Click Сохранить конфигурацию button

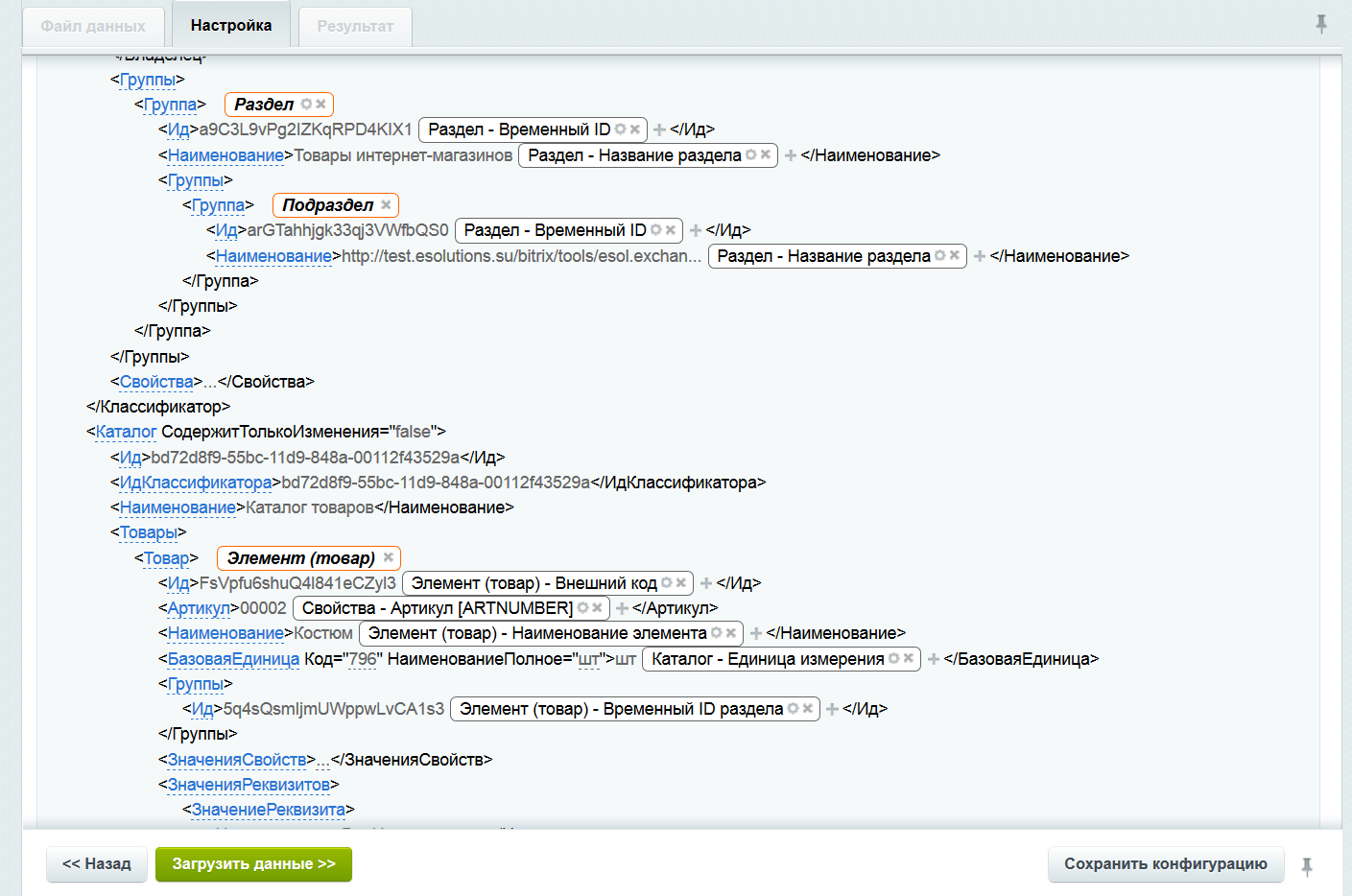pos(1165,863)
